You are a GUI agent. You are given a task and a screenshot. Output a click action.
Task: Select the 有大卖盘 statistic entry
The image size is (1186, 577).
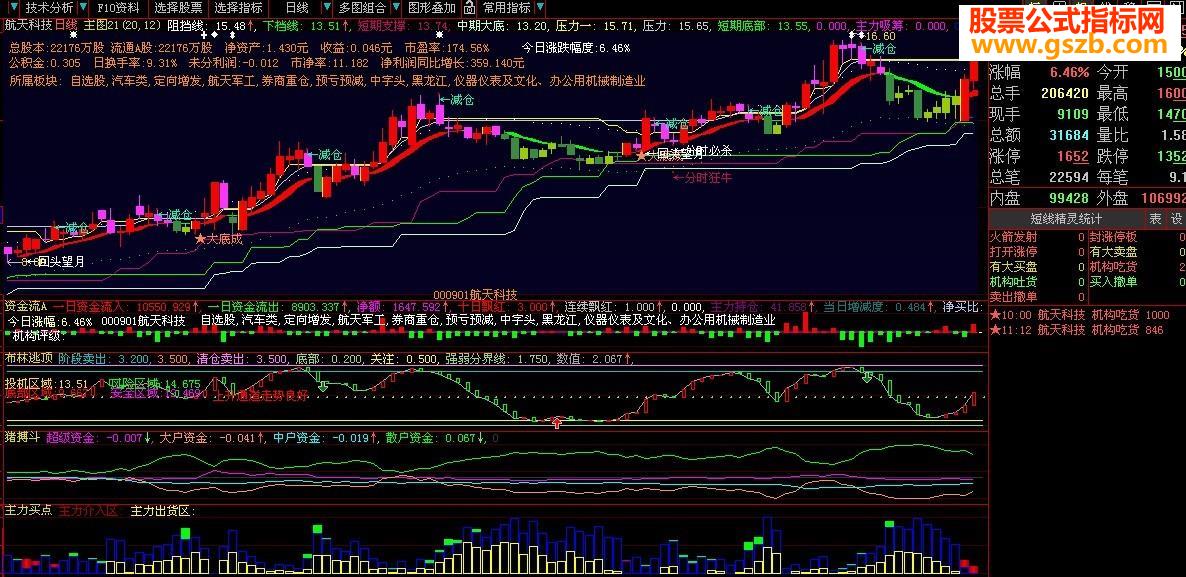tap(1137, 252)
